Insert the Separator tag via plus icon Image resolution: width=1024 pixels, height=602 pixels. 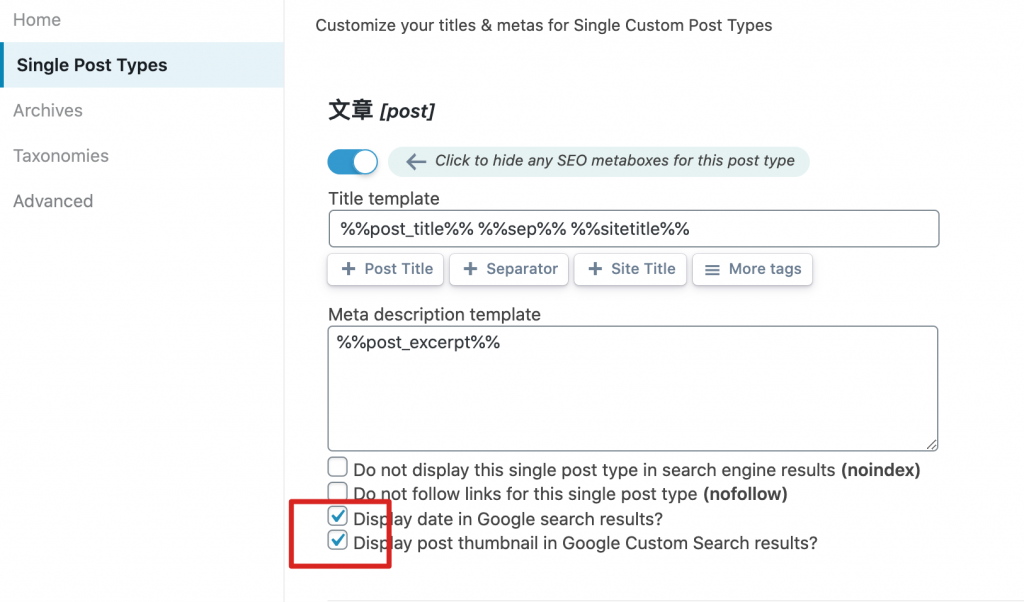click(470, 269)
